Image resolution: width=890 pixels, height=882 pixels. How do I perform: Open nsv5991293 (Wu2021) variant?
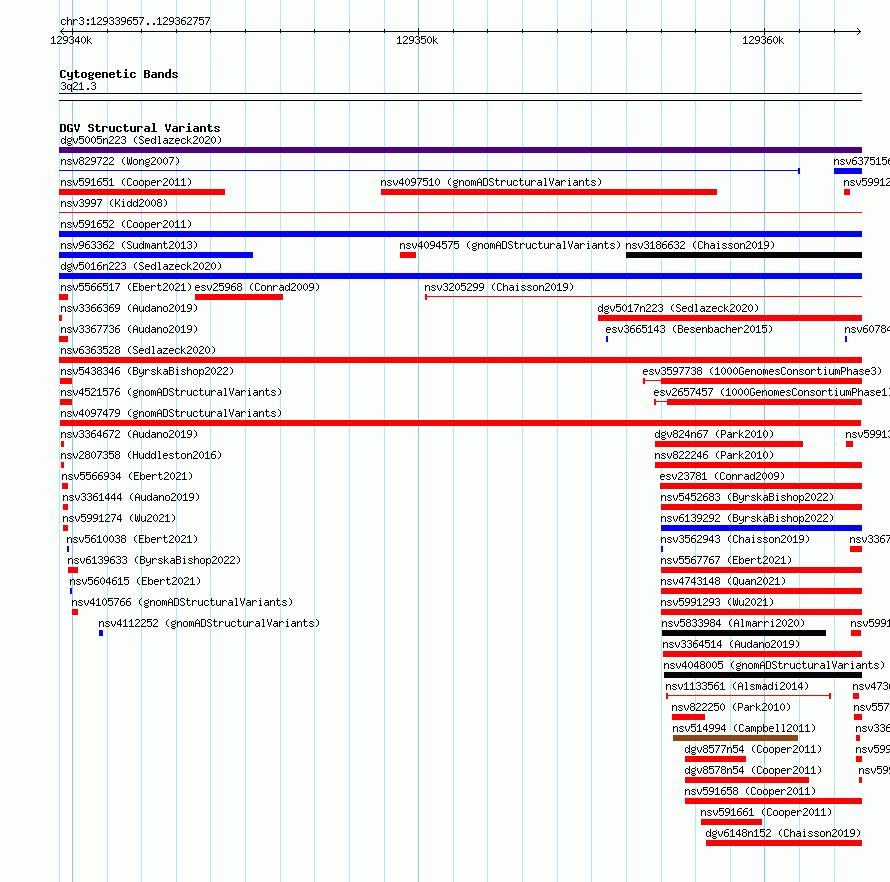717,602
